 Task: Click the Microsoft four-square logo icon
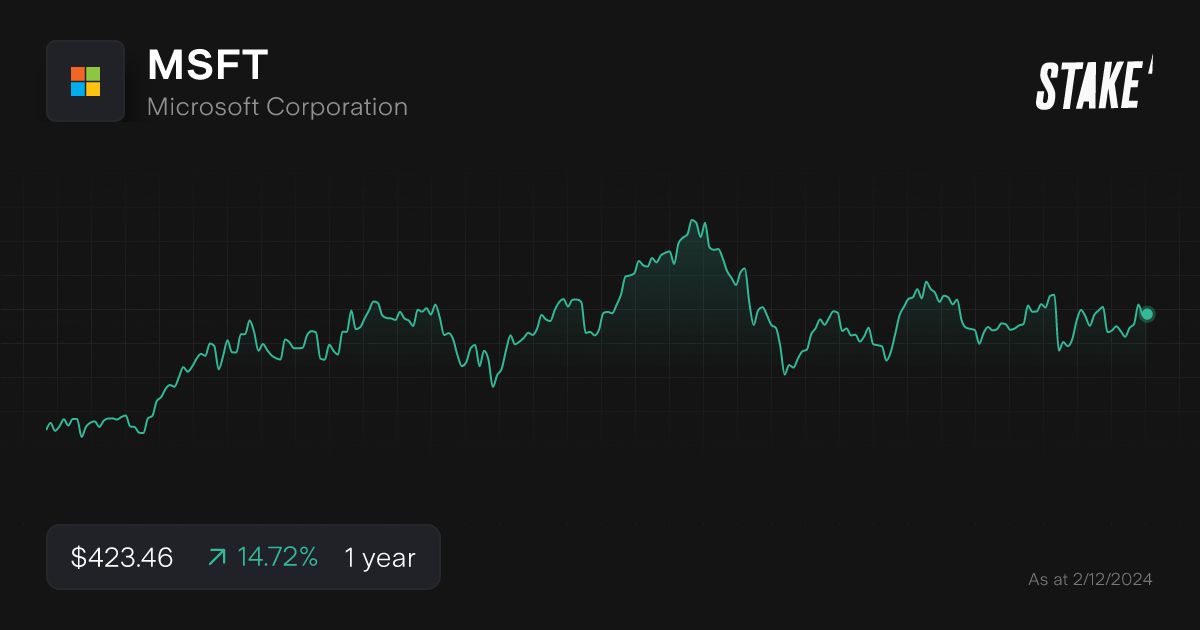[x=86, y=81]
